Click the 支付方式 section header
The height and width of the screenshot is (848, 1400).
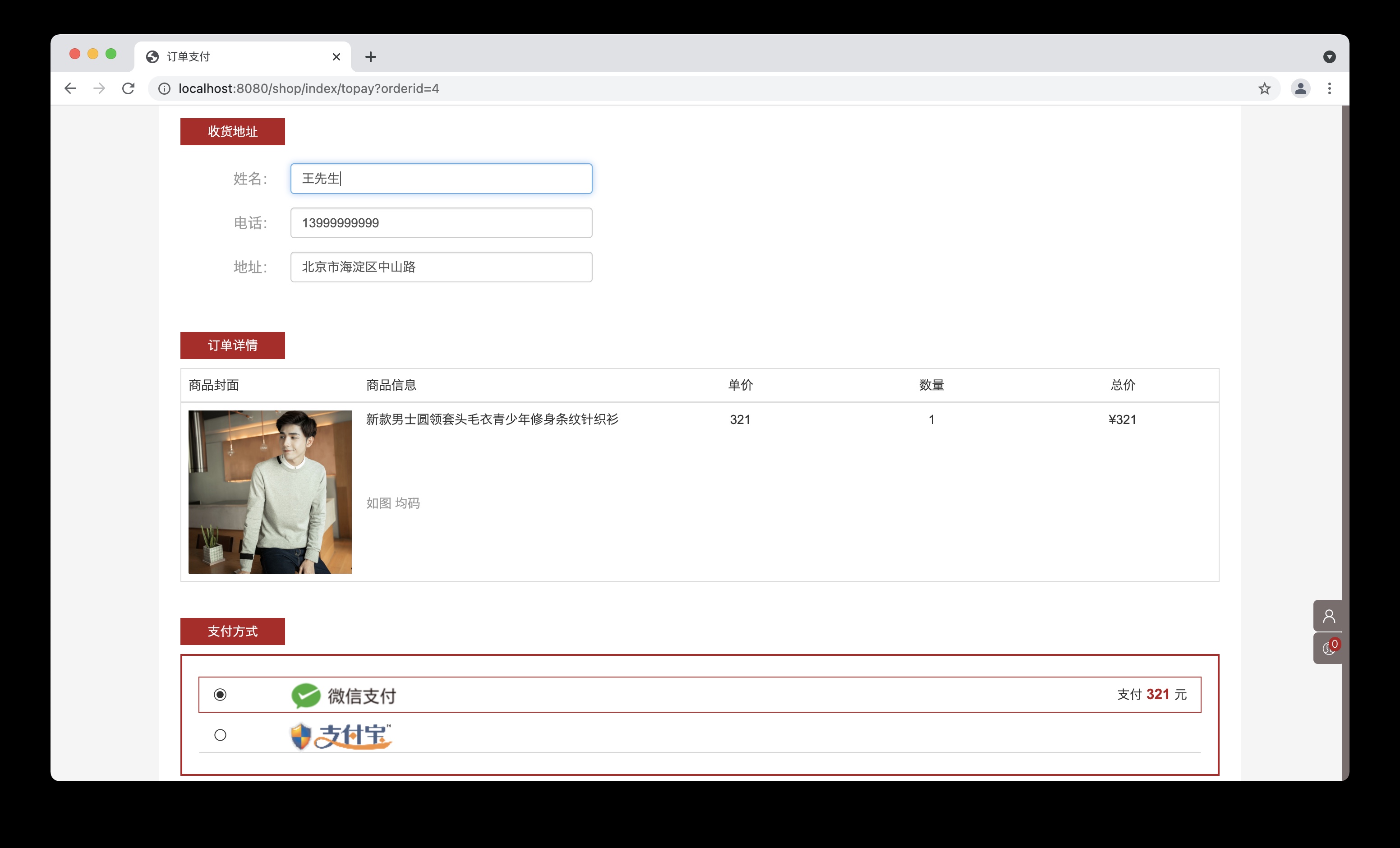click(232, 631)
